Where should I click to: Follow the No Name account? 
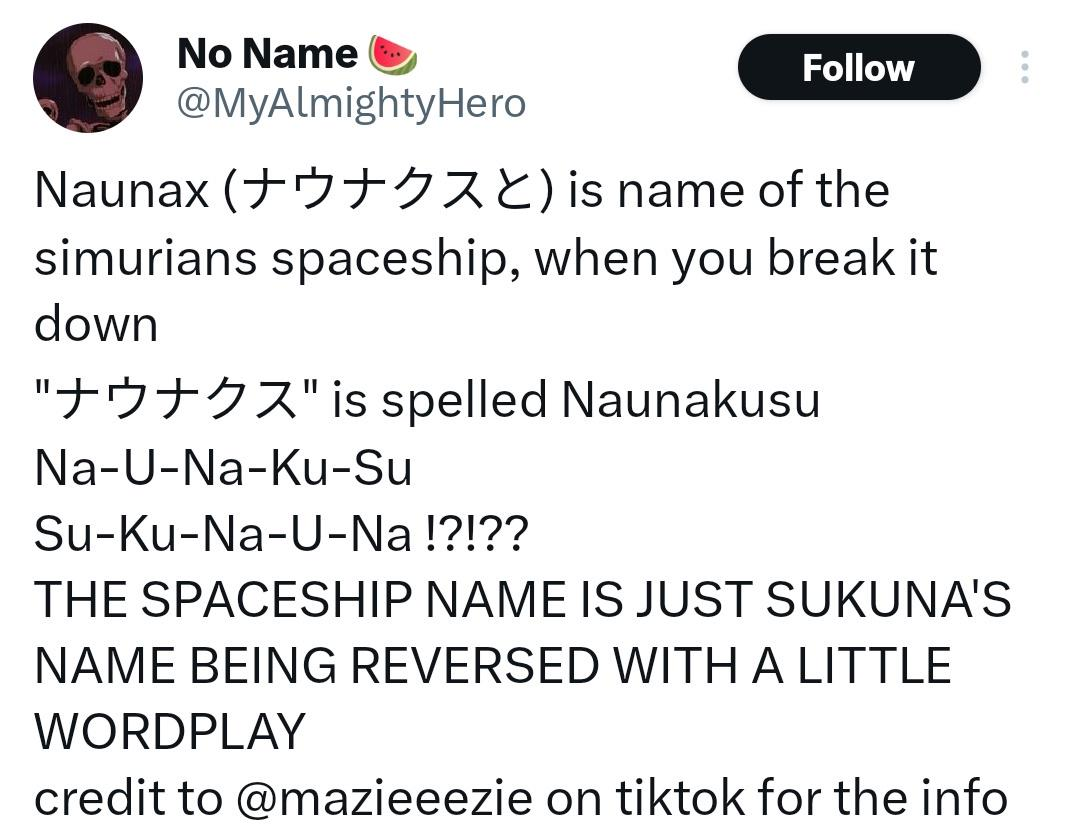(x=859, y=67)
